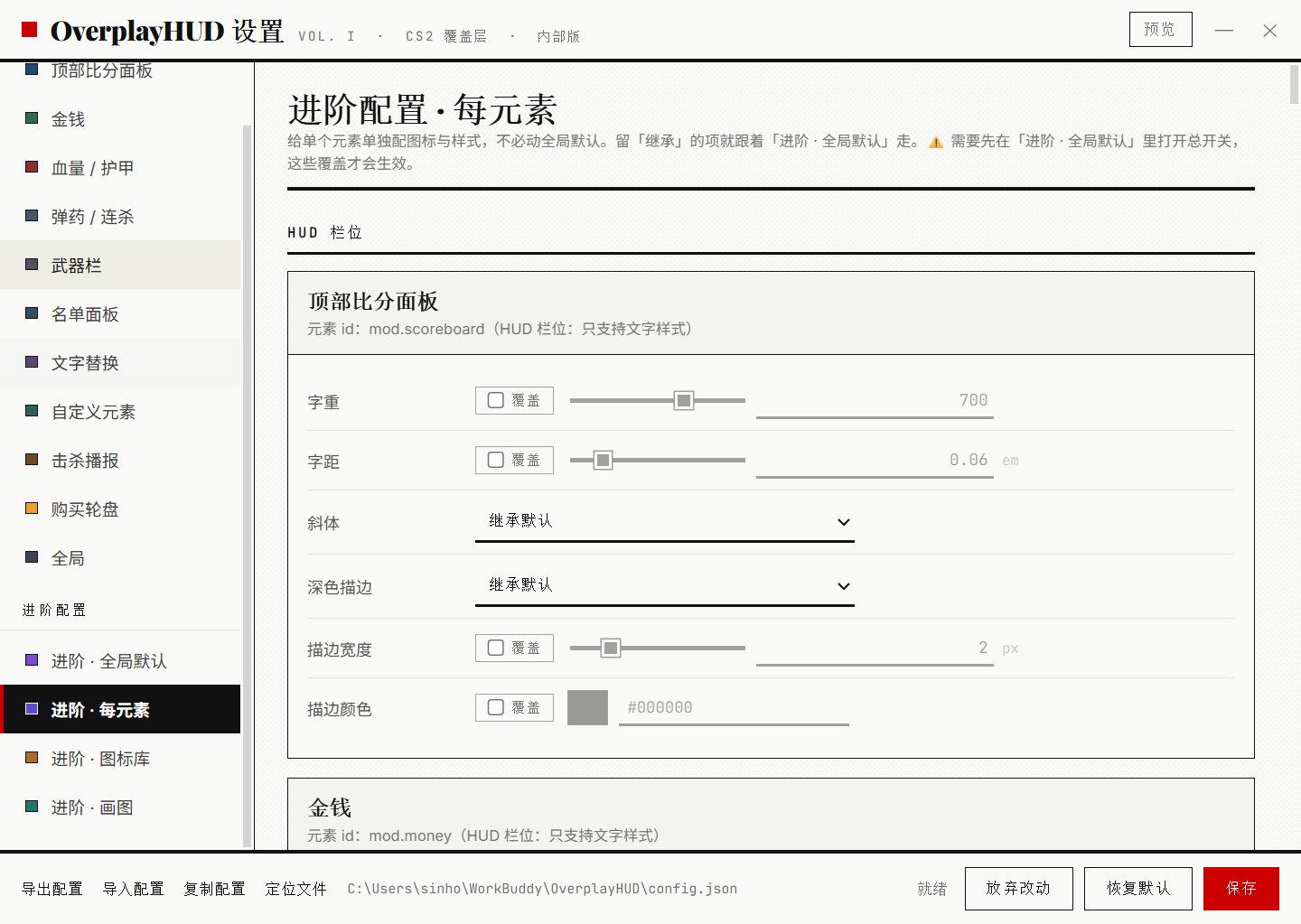Click the 恢复默认 button
1301x924 pixels.
[1137, 889]
